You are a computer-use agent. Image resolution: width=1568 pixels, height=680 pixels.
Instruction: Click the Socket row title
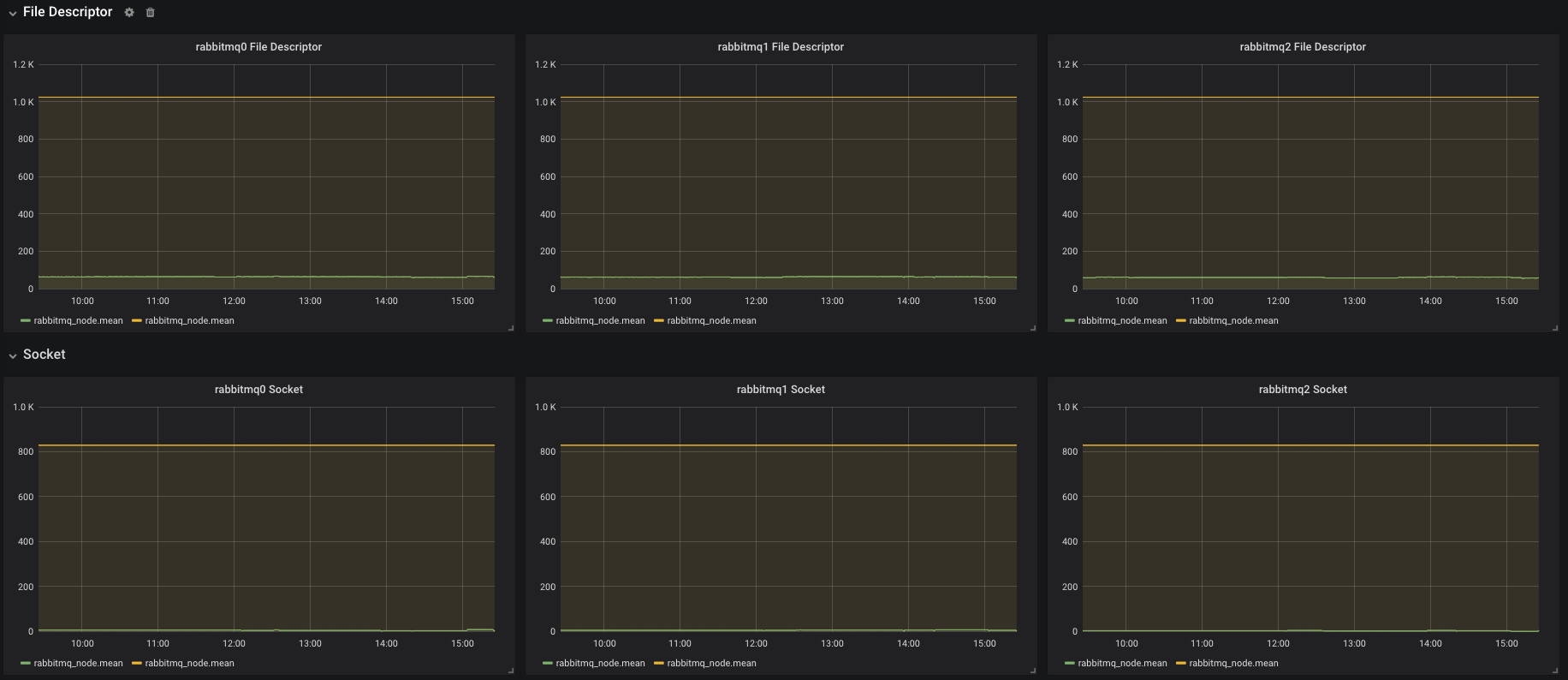45,355
